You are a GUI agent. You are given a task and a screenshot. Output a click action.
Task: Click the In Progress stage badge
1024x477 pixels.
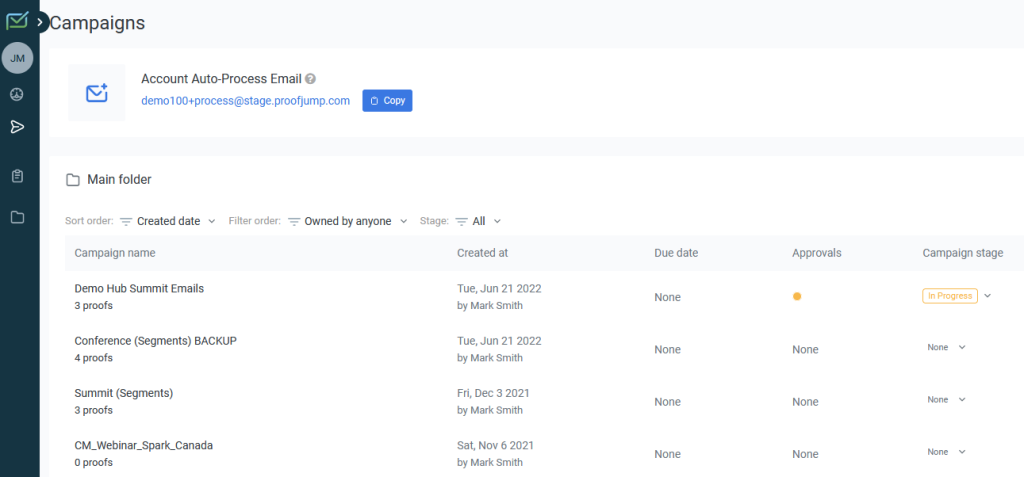950,296
